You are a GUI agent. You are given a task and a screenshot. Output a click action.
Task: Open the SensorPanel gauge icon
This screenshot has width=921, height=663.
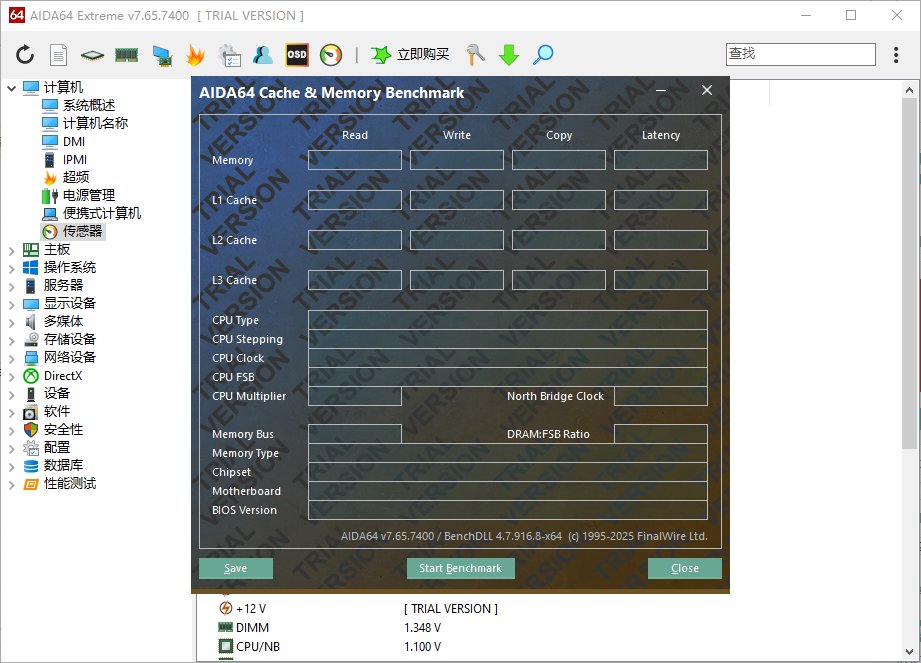[331, 55]
